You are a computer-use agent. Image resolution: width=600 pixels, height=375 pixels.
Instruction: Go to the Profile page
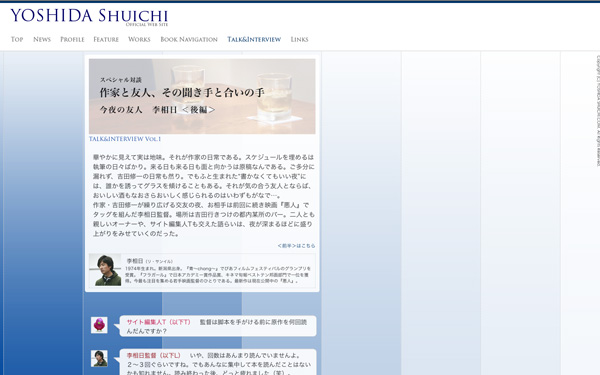(72, 39)
